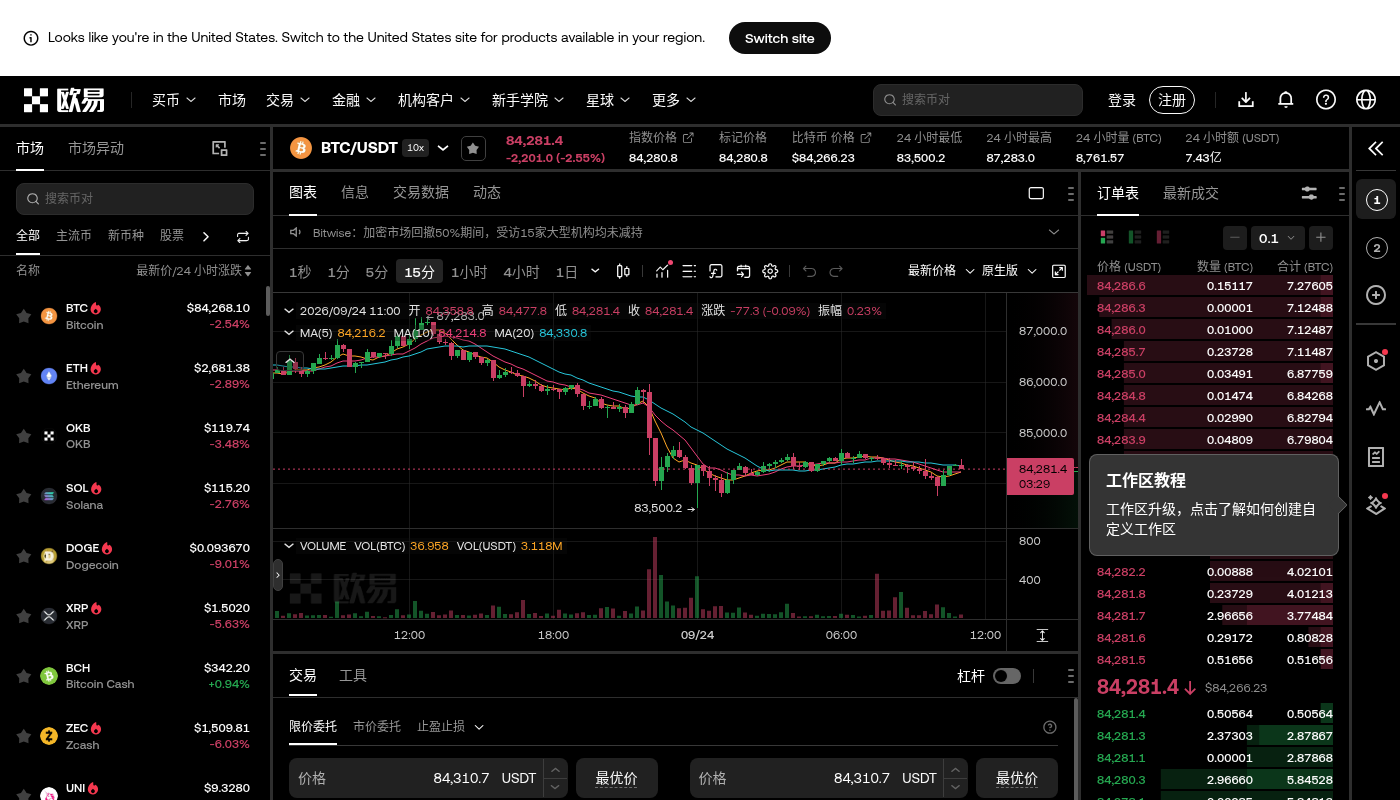Click the market panel 搜索币对 search box
This screenshot has width=1400, height=800.
click(x=135, y=198)
